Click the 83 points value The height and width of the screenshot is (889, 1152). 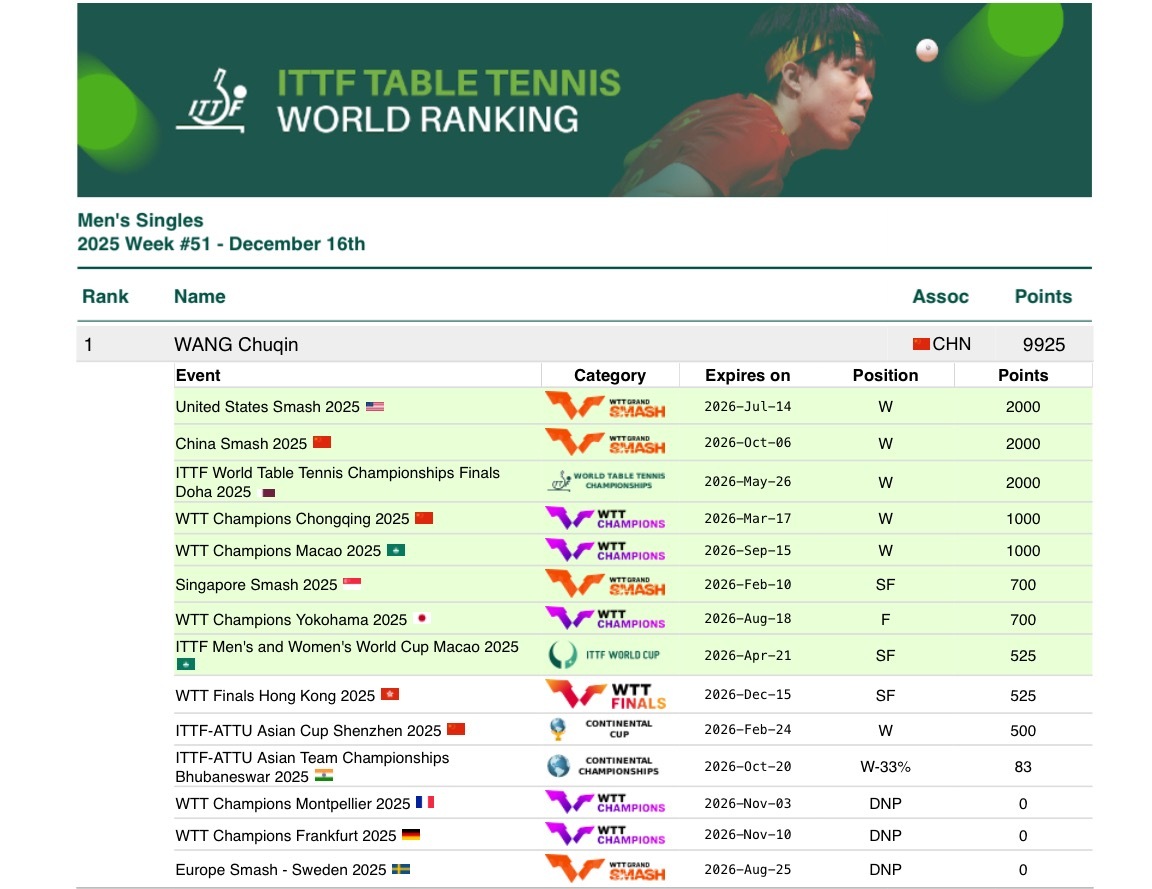click(1023, 767)
